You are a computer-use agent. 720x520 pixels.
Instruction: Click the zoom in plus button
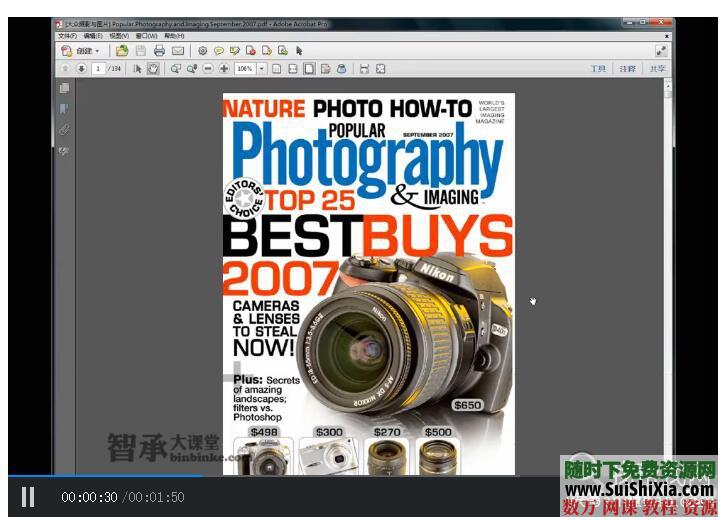click(224, 69)
